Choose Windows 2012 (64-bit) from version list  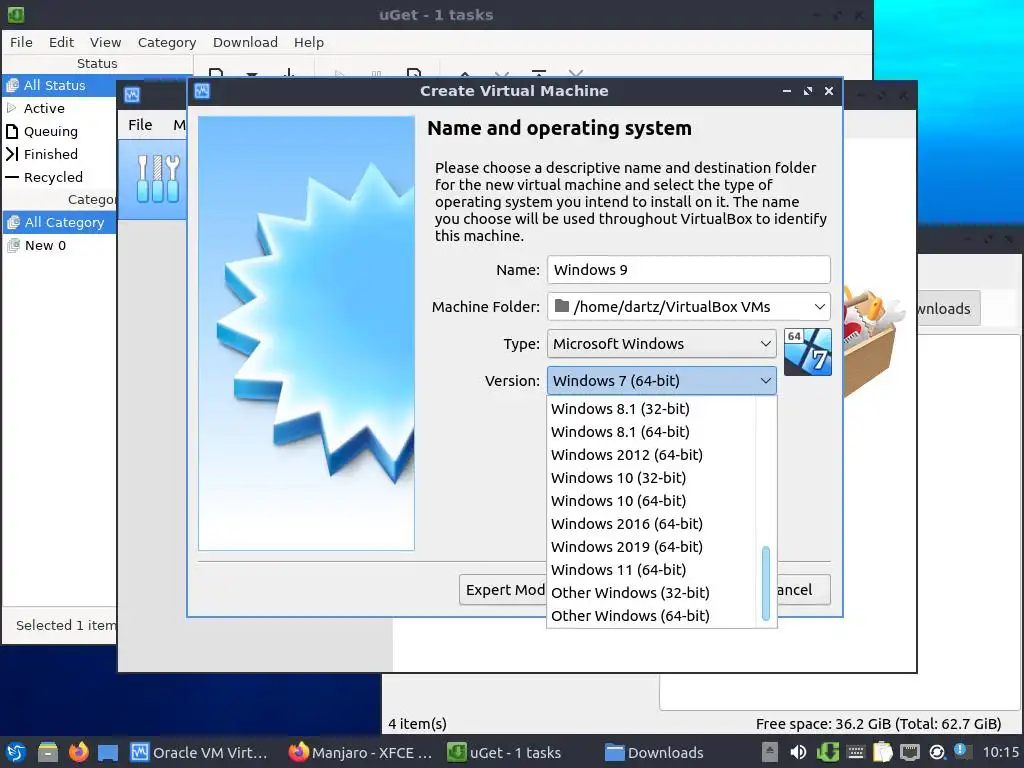(651, 455)
